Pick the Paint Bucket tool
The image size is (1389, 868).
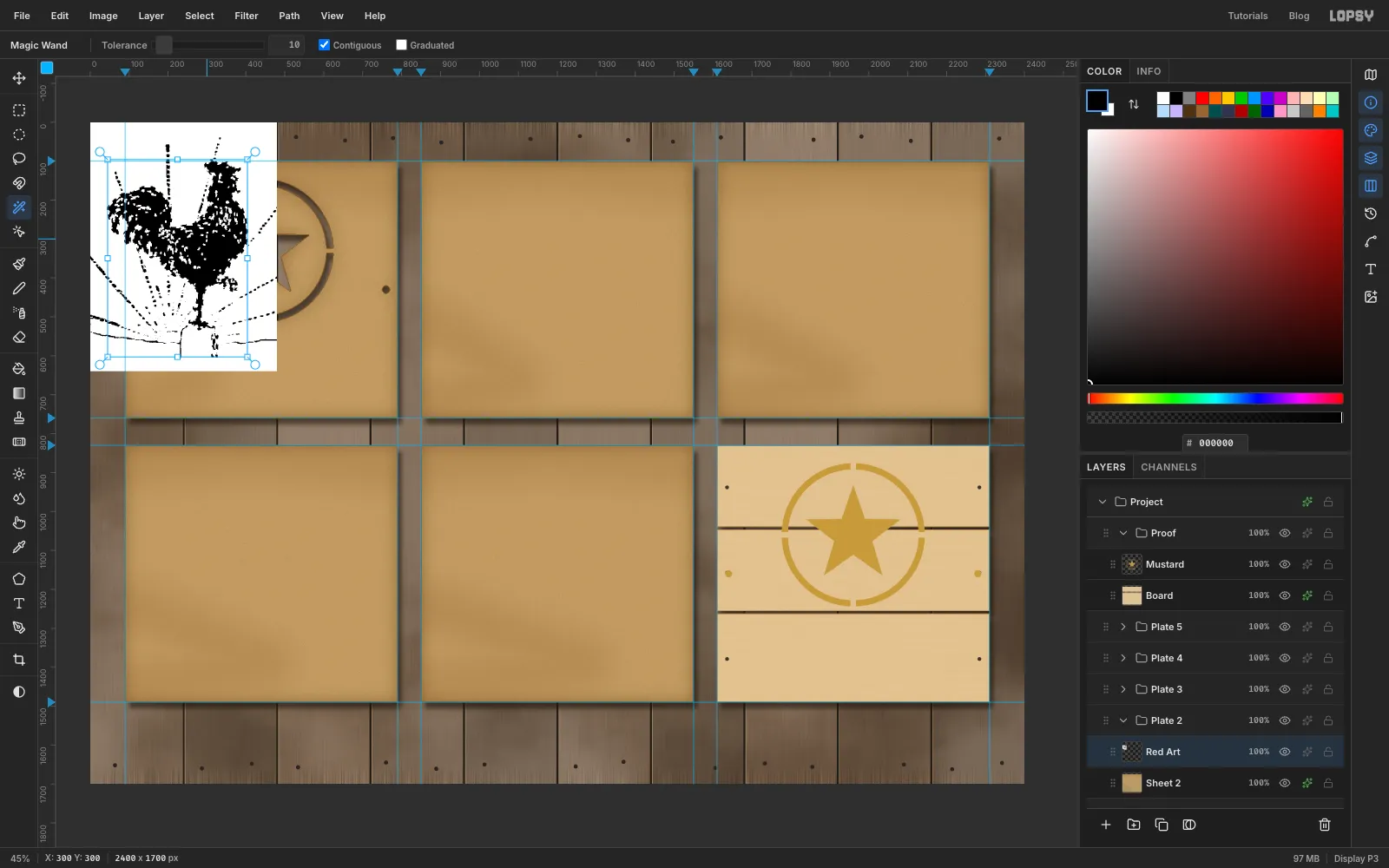pos(18,368)
